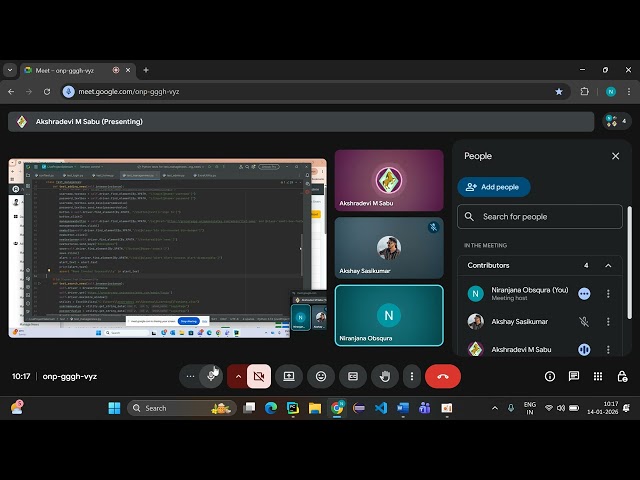Launch Microsoft Edge from the taskbar
640x480 pixels.
[271, 408]
